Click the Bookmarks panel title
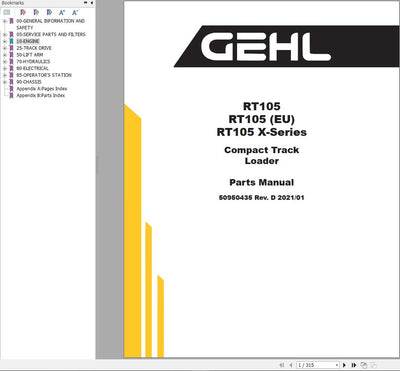The width and height of the screenshot is (400, 371). pyautogui.click(x=13, y=3)
